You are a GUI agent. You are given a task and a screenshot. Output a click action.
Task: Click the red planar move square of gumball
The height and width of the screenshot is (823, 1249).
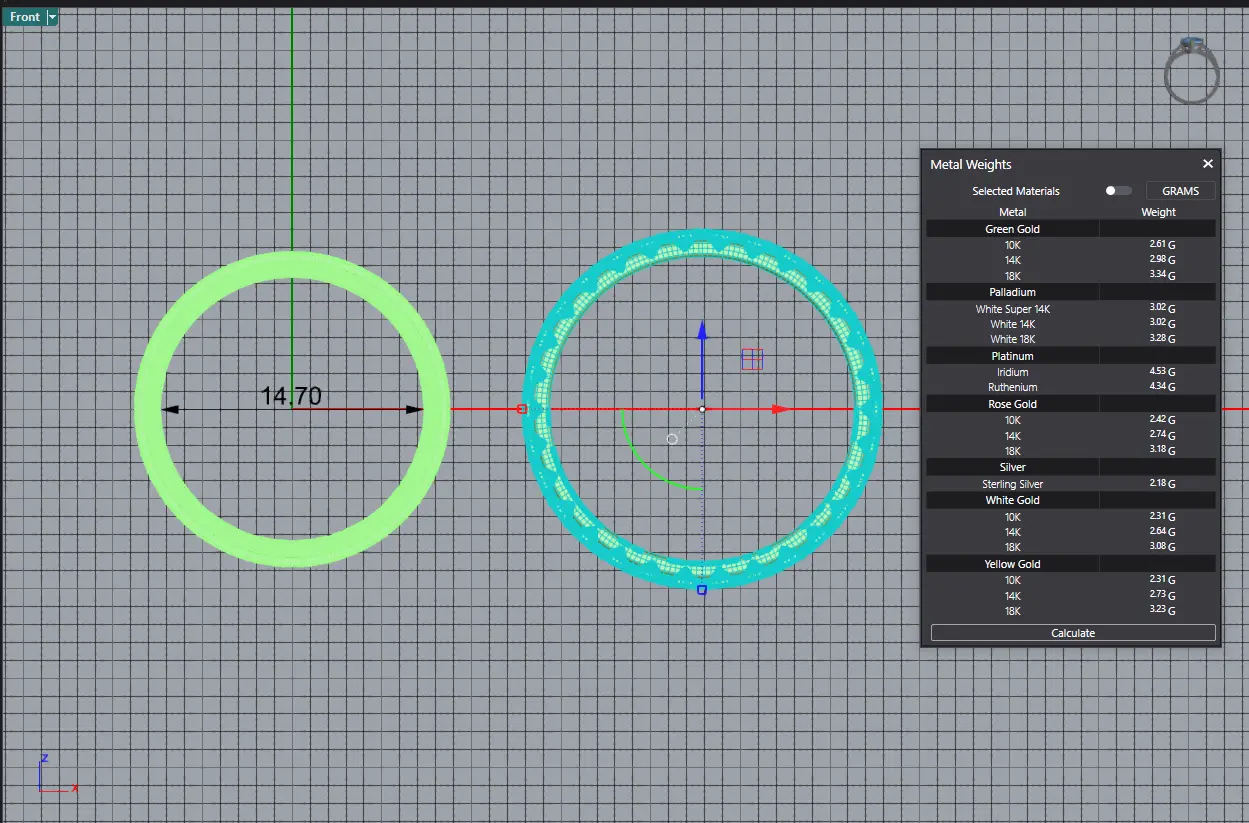pos(752,359)
